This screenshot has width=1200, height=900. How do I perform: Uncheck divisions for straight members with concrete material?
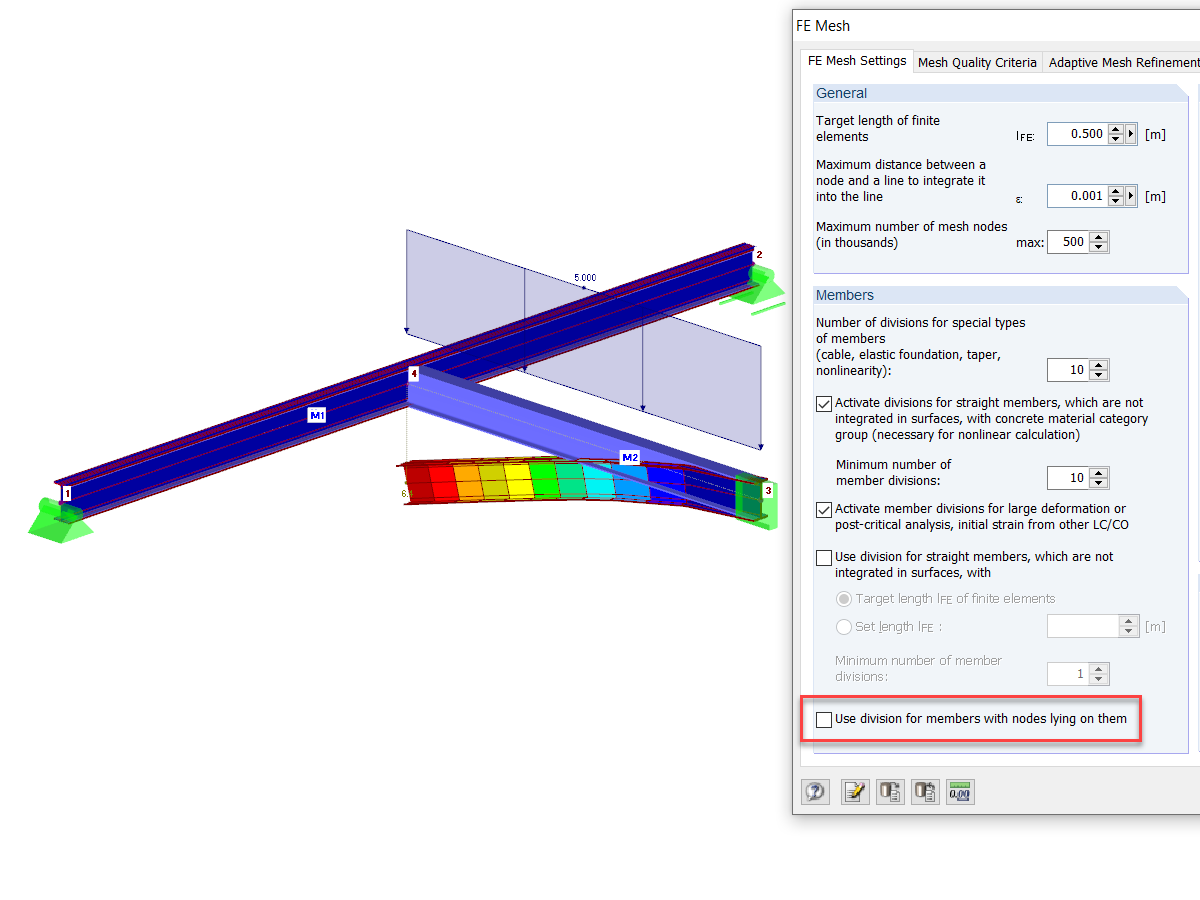coord(823,403)
